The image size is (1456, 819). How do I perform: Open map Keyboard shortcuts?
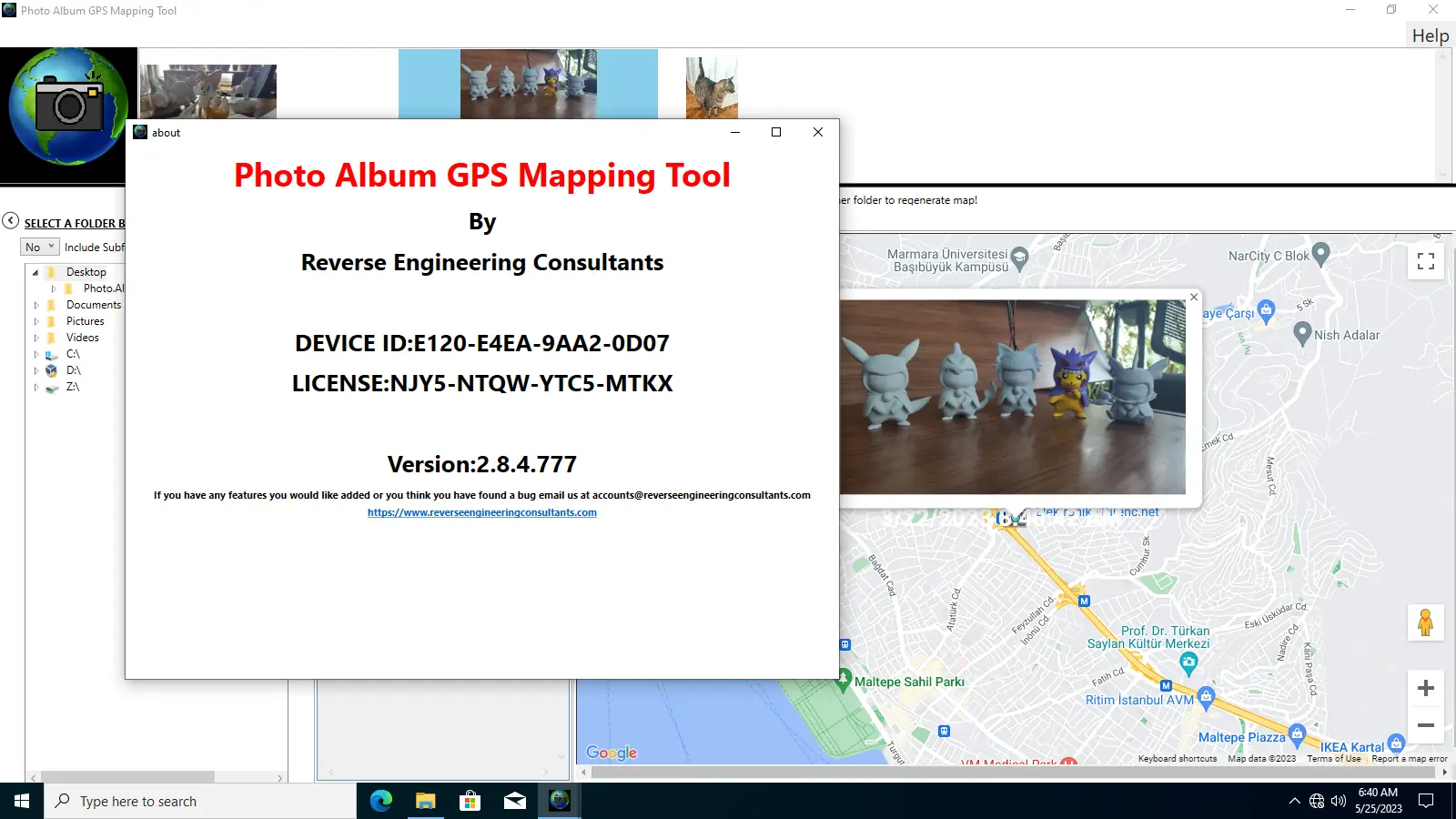[x=1177, y=758]
